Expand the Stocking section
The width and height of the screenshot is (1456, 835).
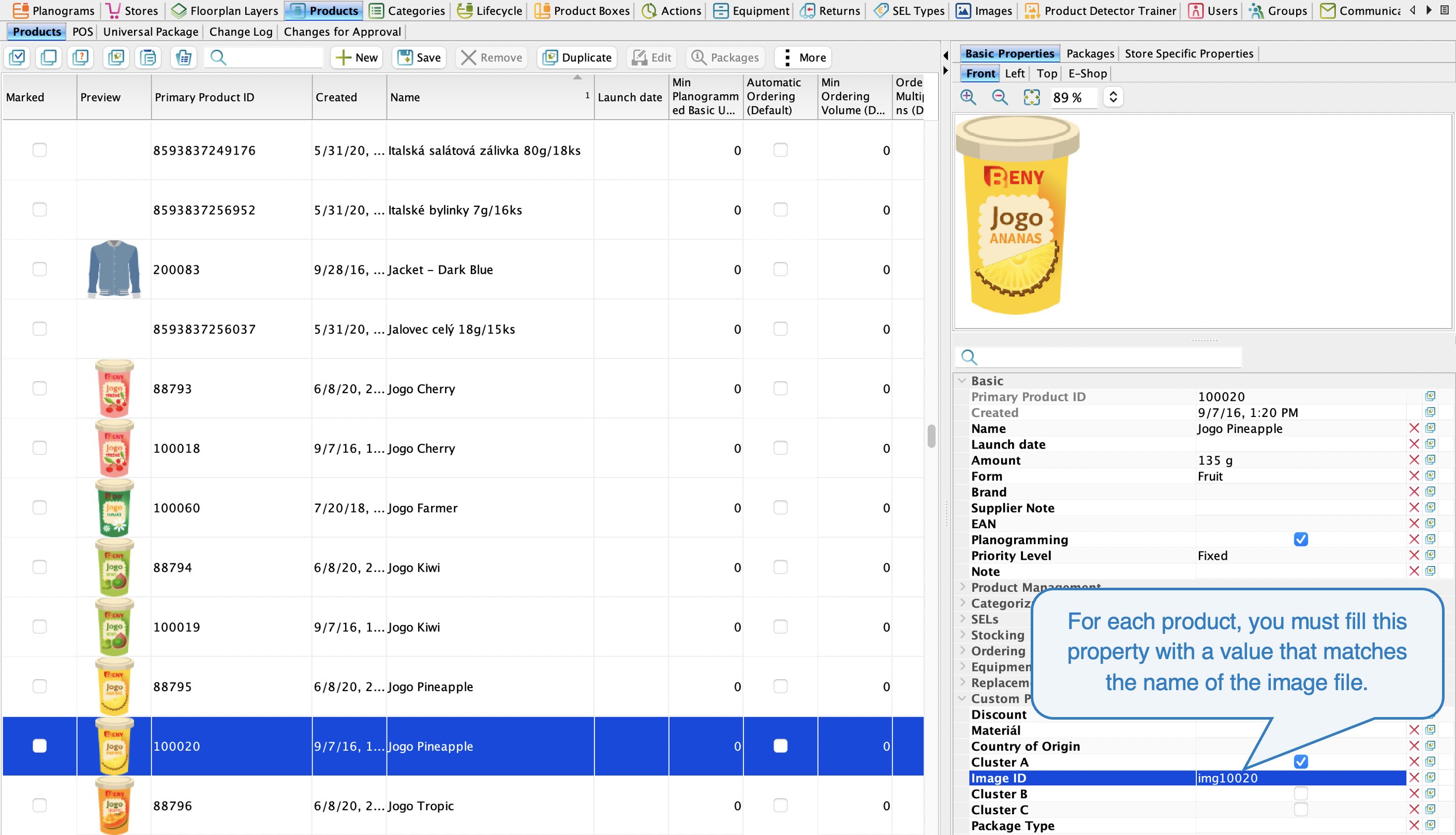coord(962,634)
